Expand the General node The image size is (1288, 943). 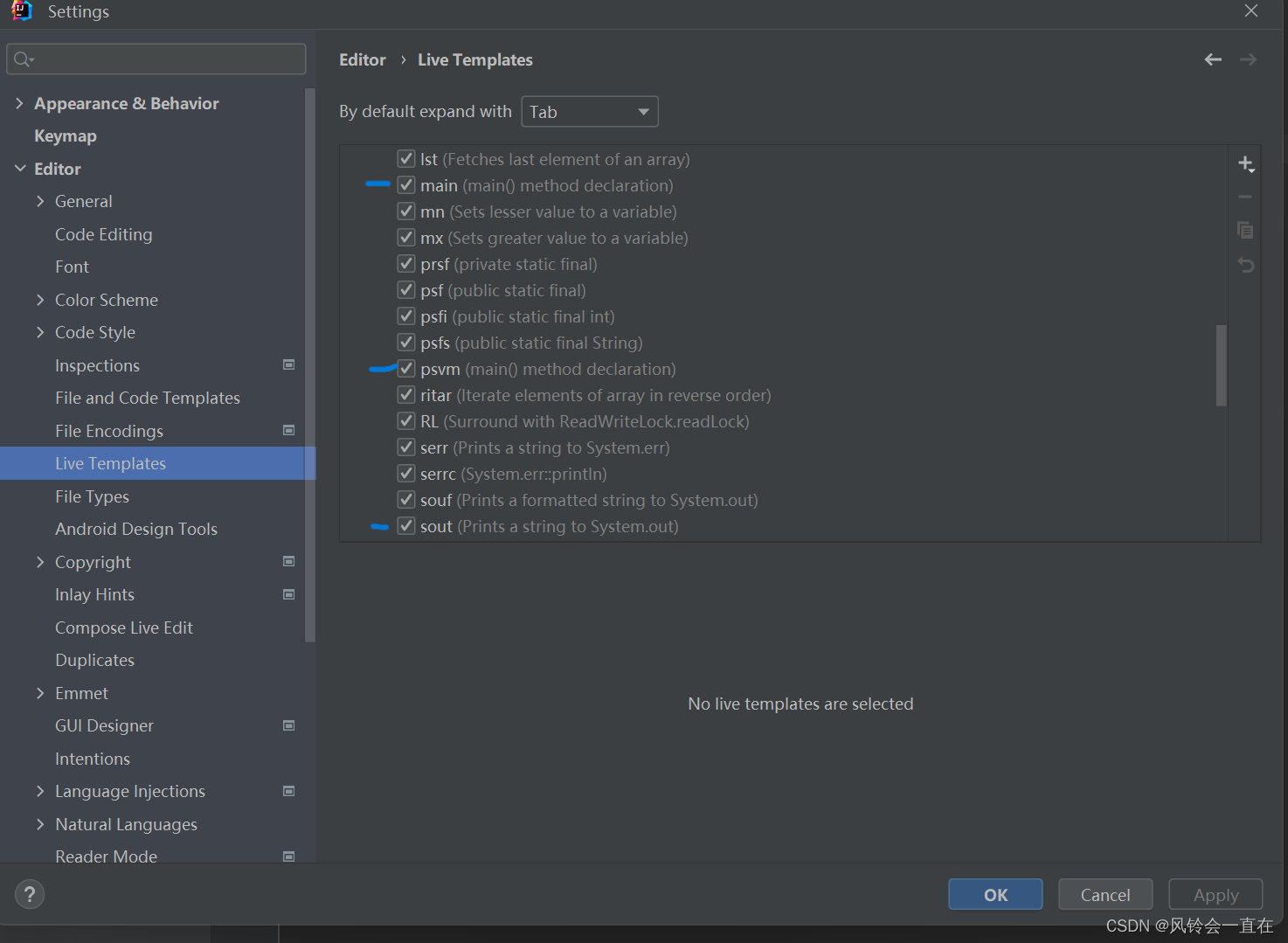click(x=40, y=201)
